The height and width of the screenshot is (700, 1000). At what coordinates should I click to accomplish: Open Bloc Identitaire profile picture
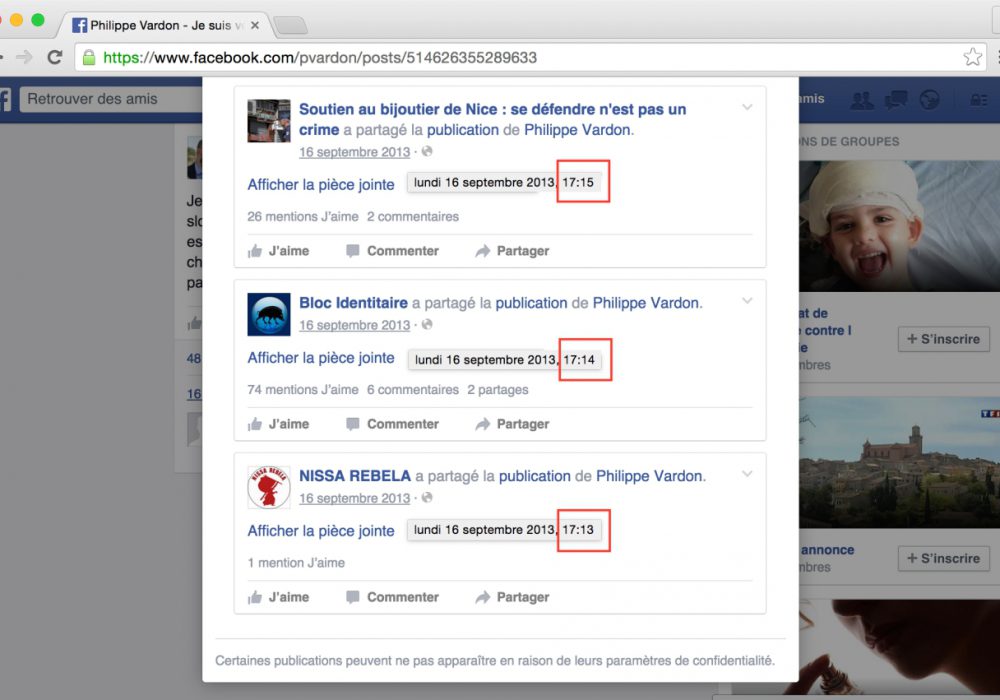coord(268,314)
